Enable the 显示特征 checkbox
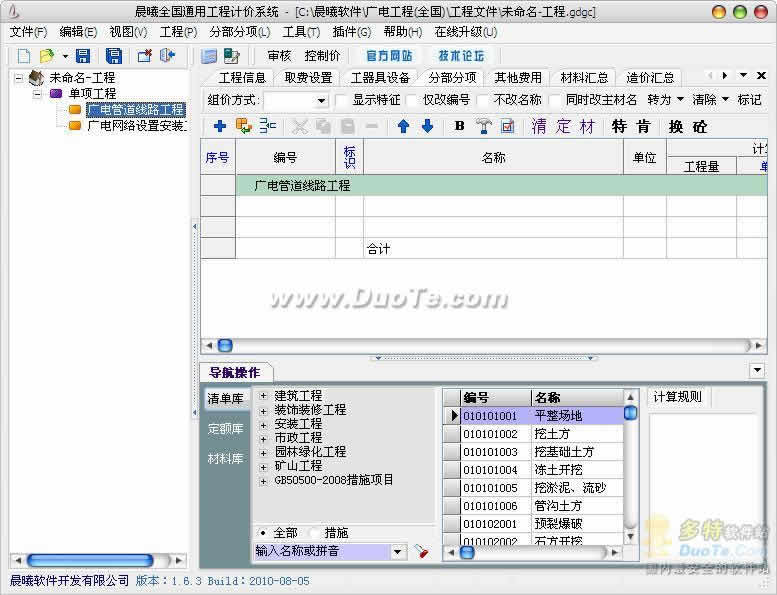777x595 pixels. [343, 100]
